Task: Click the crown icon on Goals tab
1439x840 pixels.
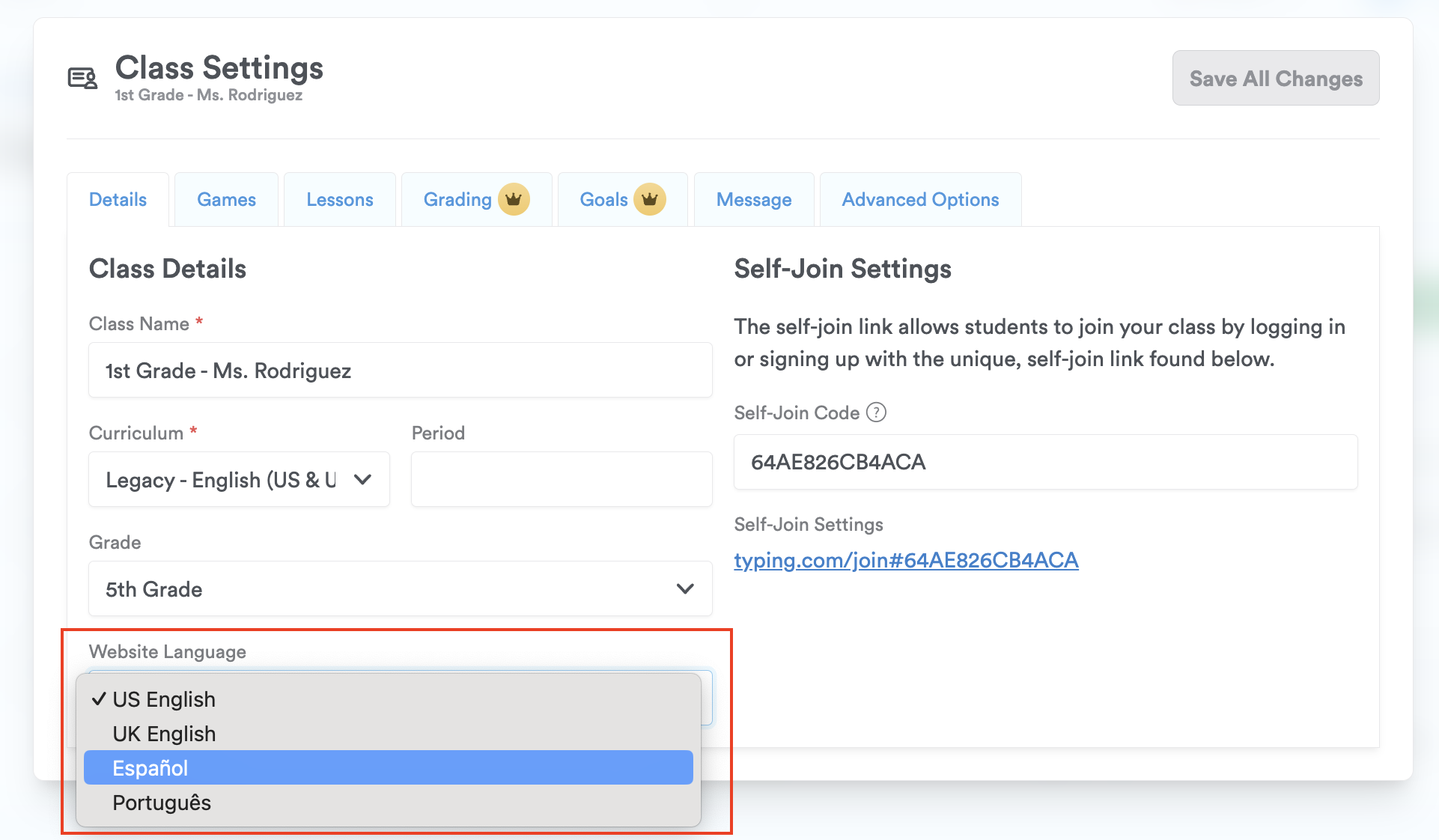Action: pos(649,199)
